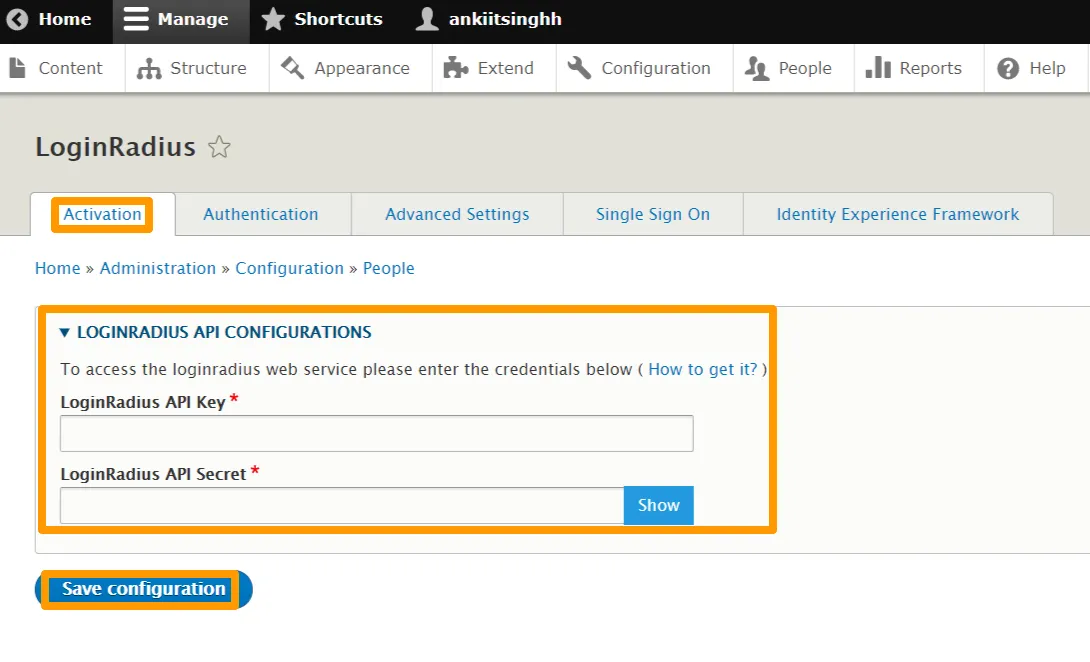Switch to the Authentication tab

coord(261,214)
